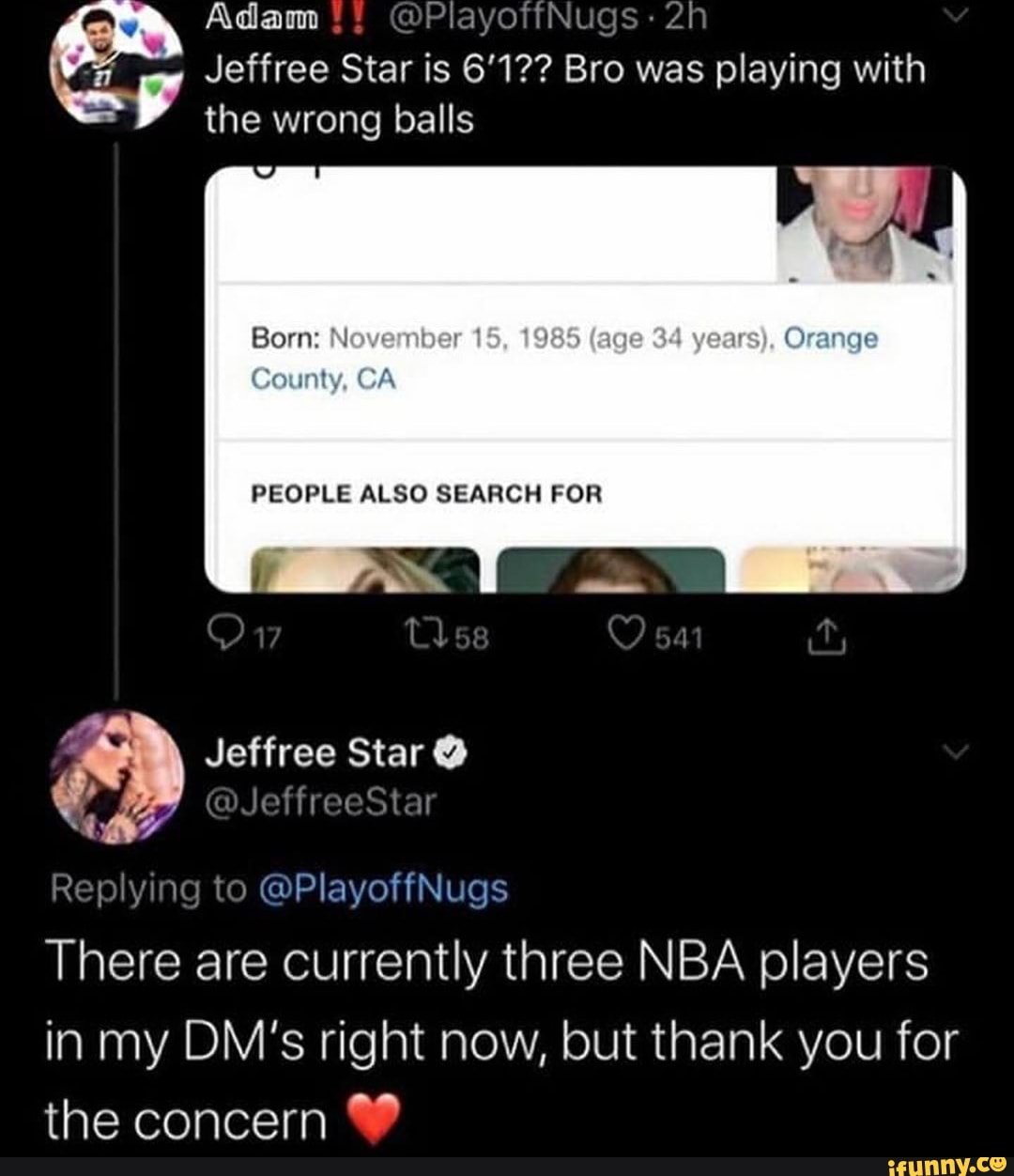Screen dimensions: 1014x1176
Task: Click the @PlayoffNugs link in Replying to
Action: click(x=381, y=888)
